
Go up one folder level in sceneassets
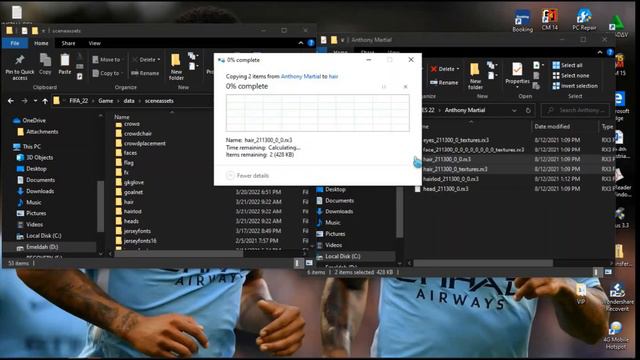coord(45,101)
